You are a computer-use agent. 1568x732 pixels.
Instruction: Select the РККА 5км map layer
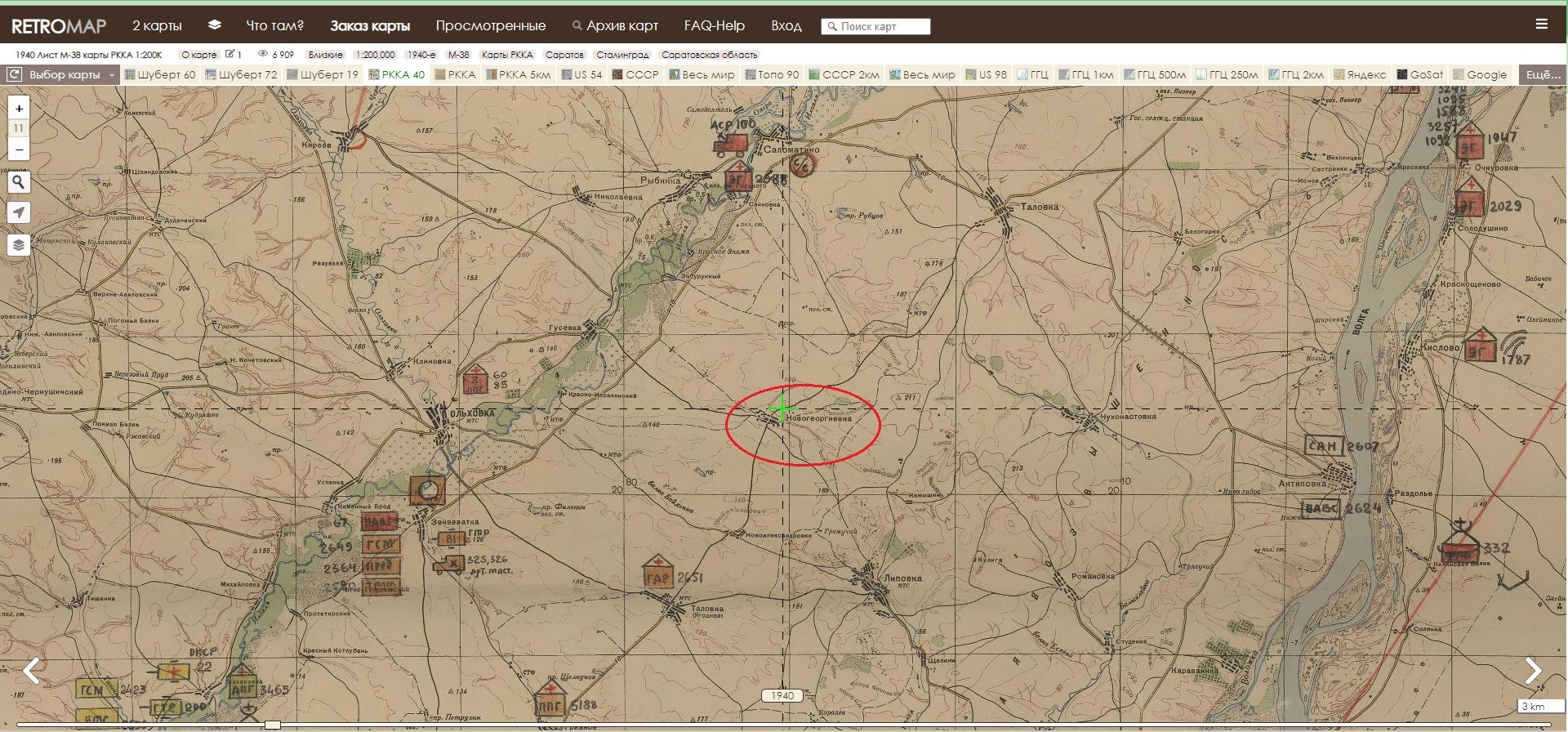pos(519,74)
